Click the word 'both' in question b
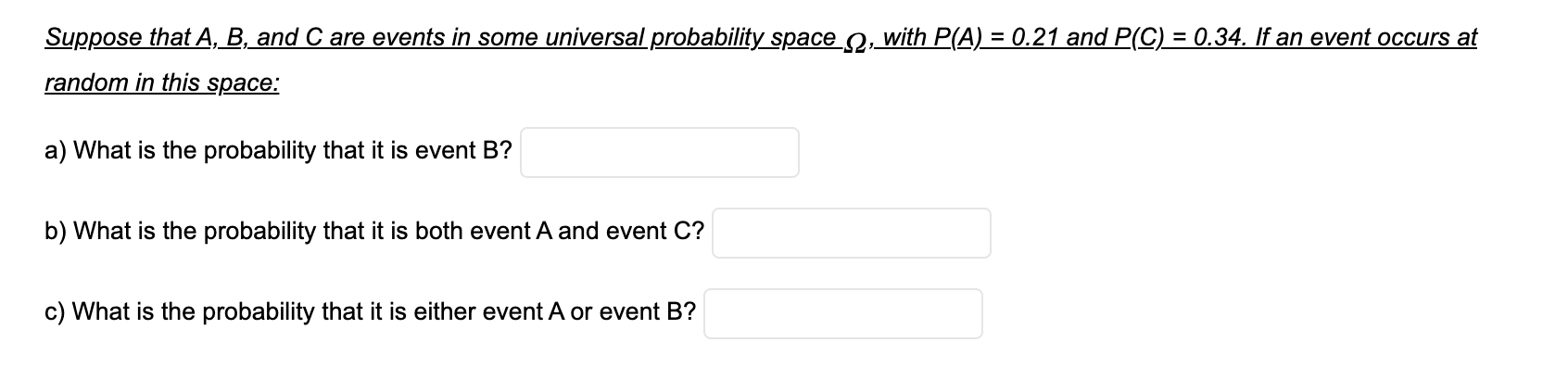1568x380 pixels. (435, 231)
